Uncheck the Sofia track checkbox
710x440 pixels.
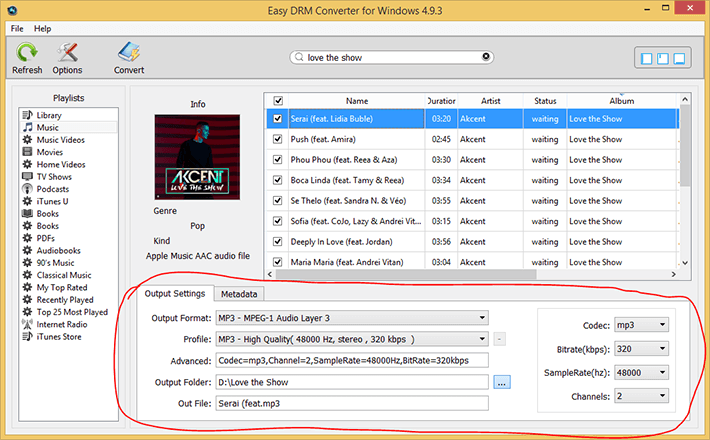pyautogui.click(x=278, y=221)
